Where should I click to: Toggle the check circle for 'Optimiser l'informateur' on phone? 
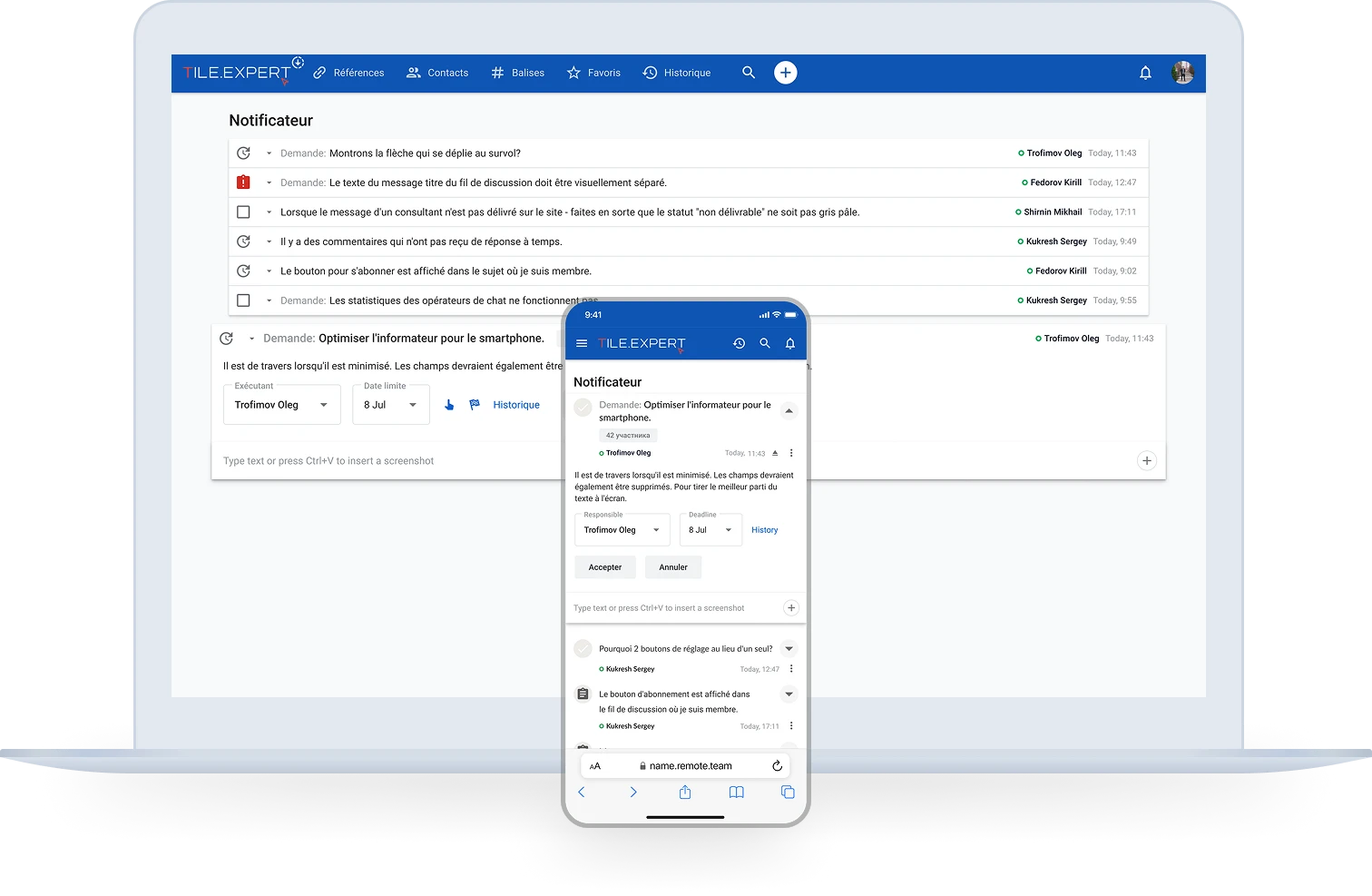[583, 408]
